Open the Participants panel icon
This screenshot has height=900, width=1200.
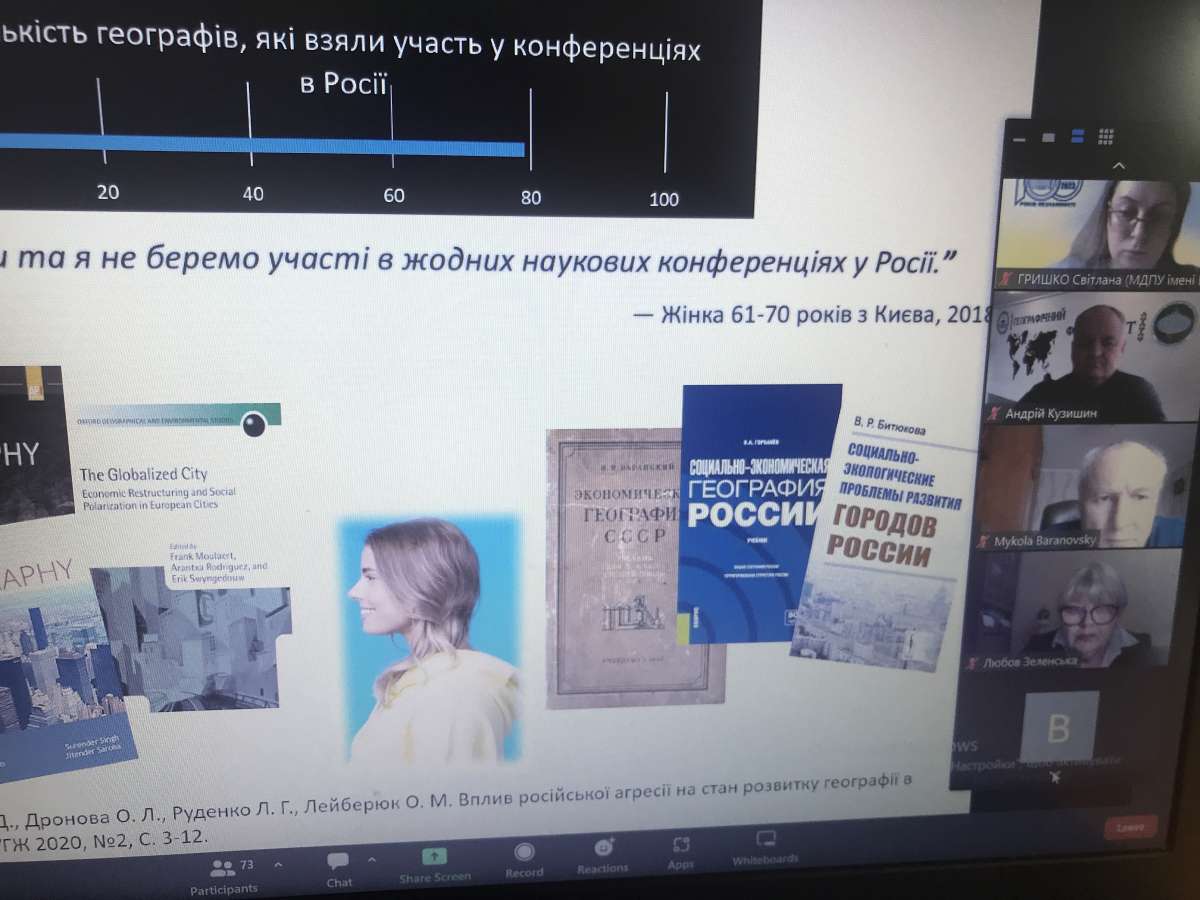tap(224, 867)
